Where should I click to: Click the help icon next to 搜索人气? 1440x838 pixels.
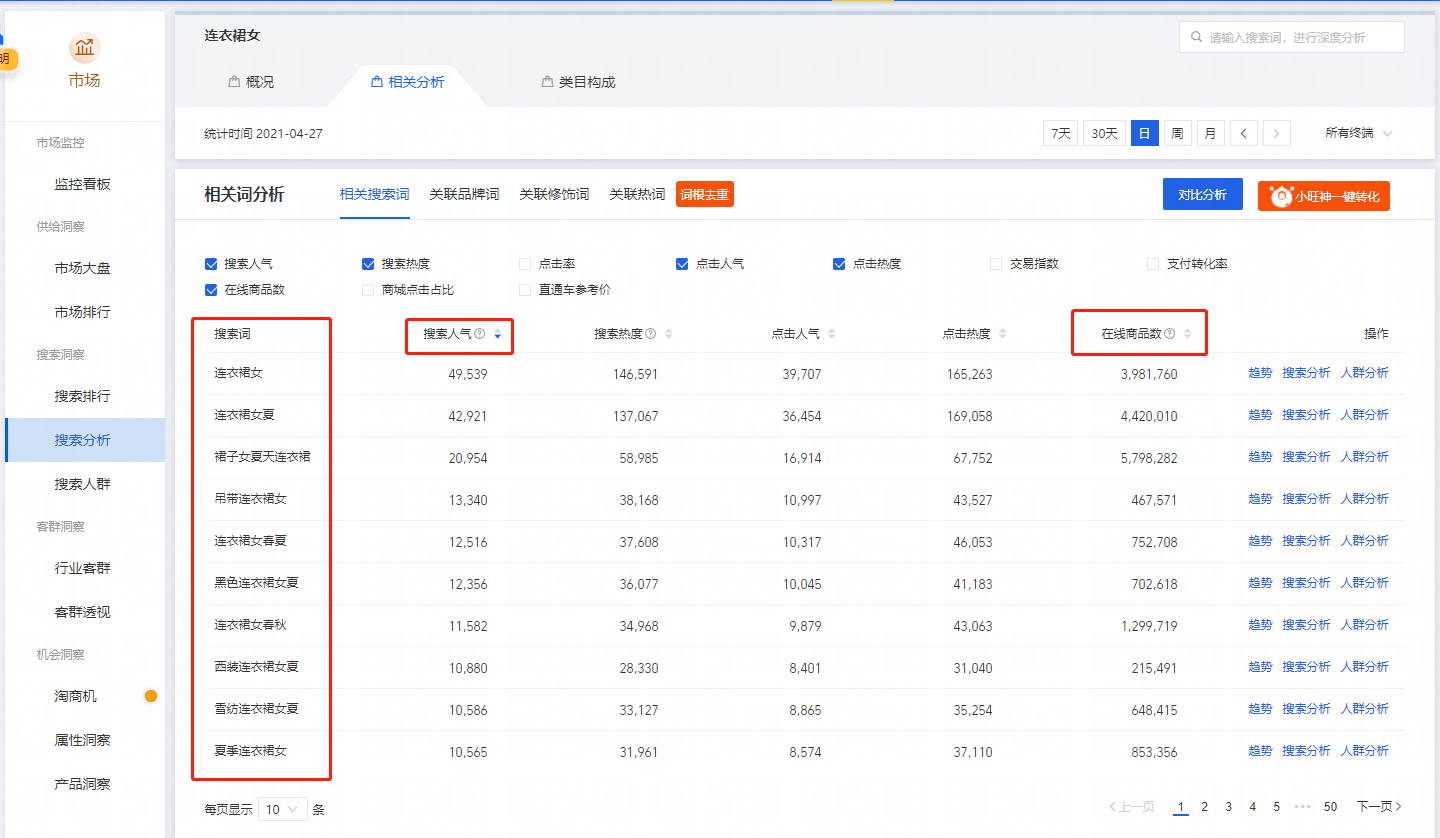pyautogui.click(x=479, y=334)
